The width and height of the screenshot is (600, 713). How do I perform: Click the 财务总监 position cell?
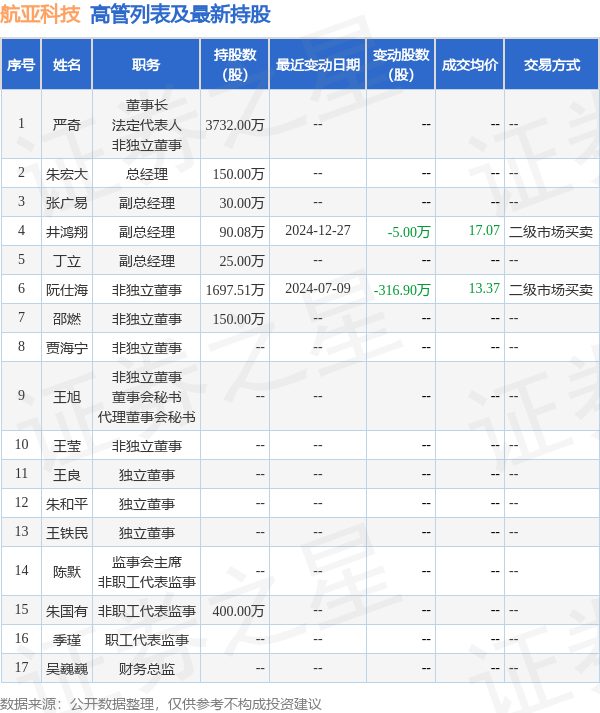click(146, 670)
